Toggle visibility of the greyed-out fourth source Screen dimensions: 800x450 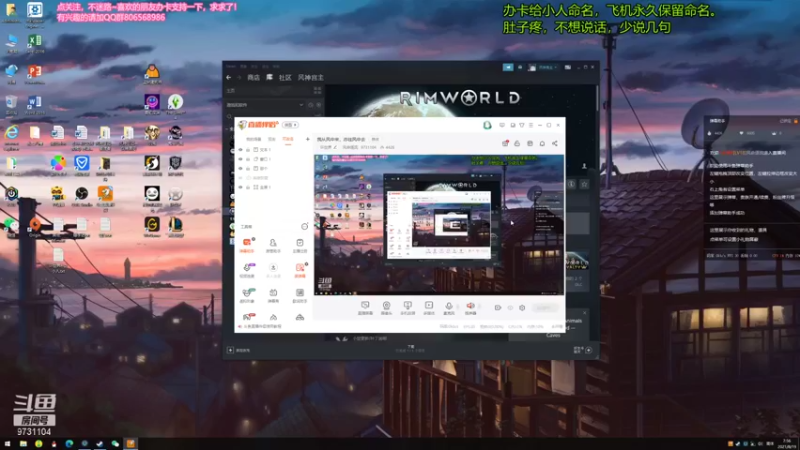point(241,178)
